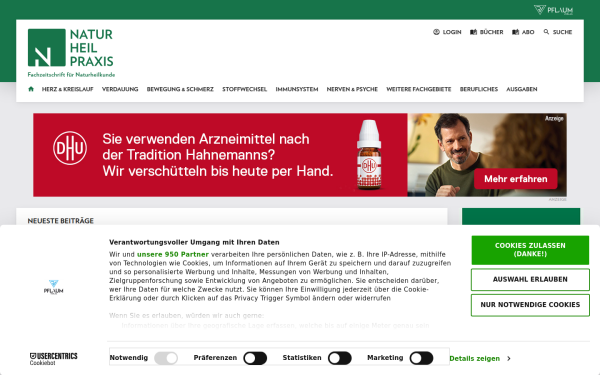
Task: Click the DHU logo in the banner
Action: 70,148
